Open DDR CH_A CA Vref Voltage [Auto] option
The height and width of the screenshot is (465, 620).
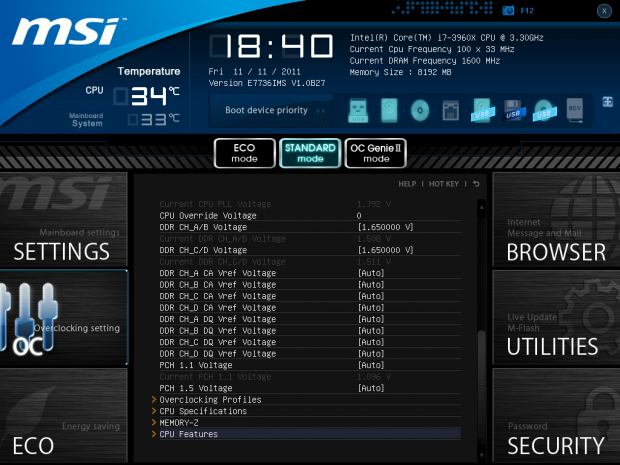371,273
